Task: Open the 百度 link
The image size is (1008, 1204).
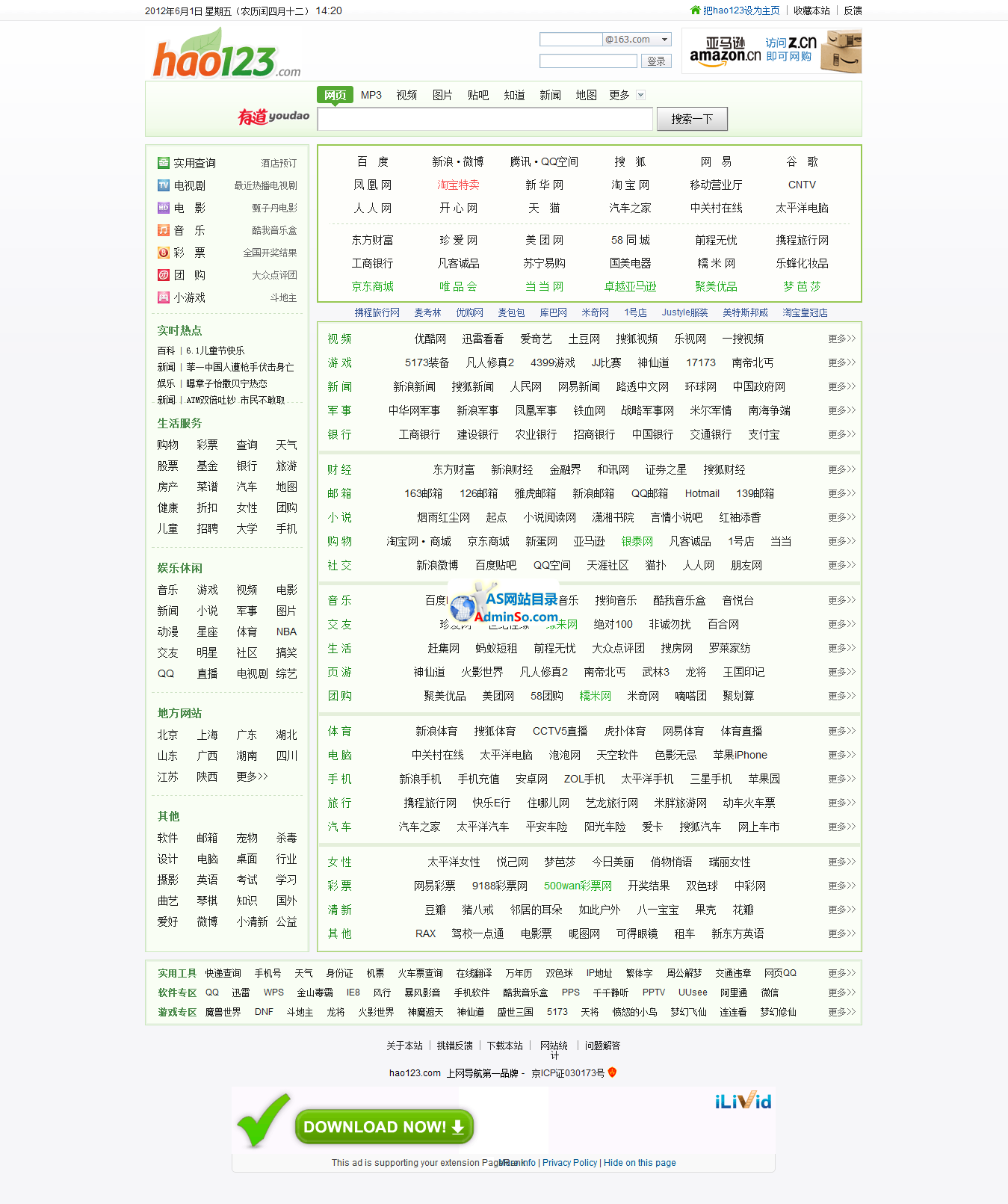Action: point(373,161)
